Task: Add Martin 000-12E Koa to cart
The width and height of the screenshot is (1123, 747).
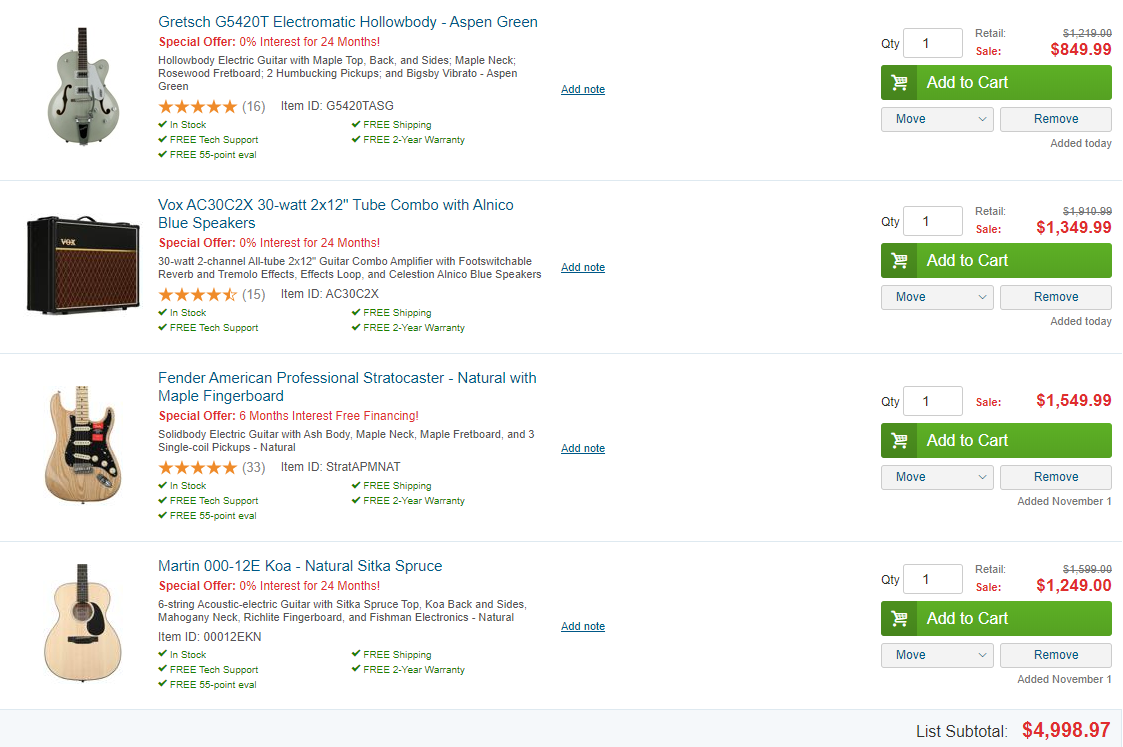Action: pos(996,618)
